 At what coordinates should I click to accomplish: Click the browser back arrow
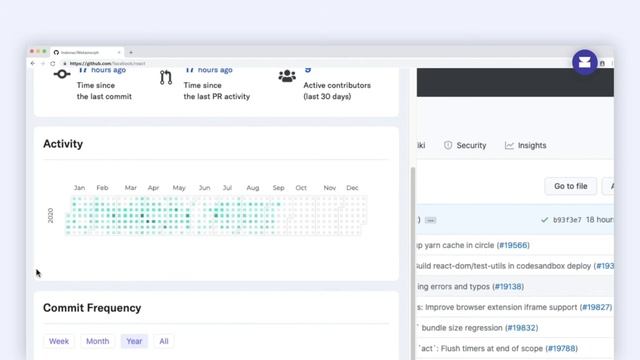(33, 64)
